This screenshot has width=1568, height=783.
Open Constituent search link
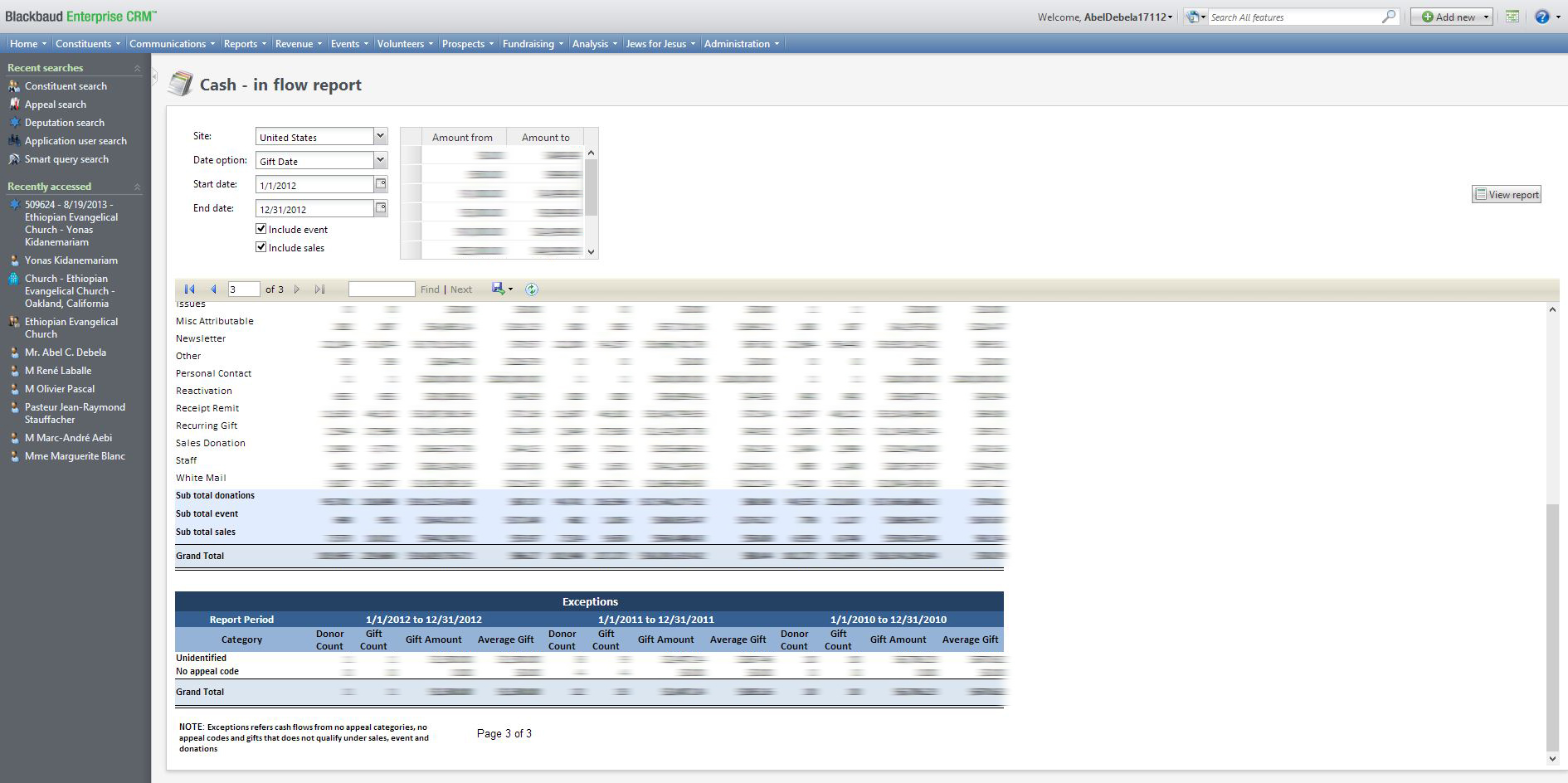(66, 86)
